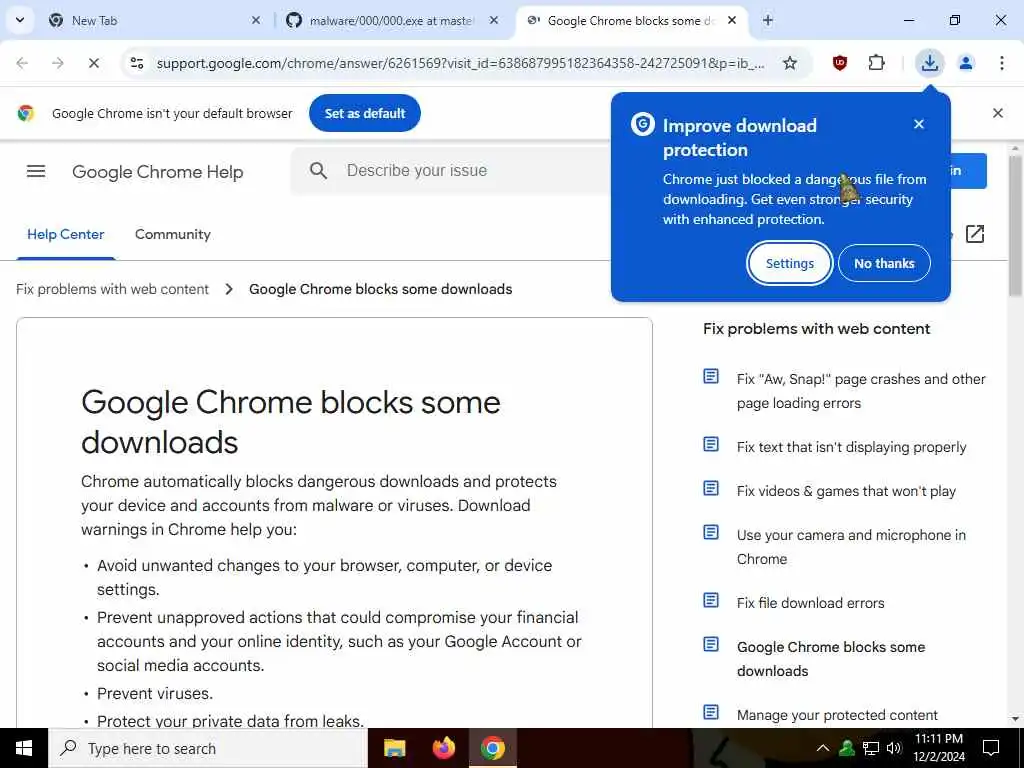Open Google Chrome blocks some downloads sidebar link
Viewport: 1024px width, 768px height.
(x=831, y=659)
